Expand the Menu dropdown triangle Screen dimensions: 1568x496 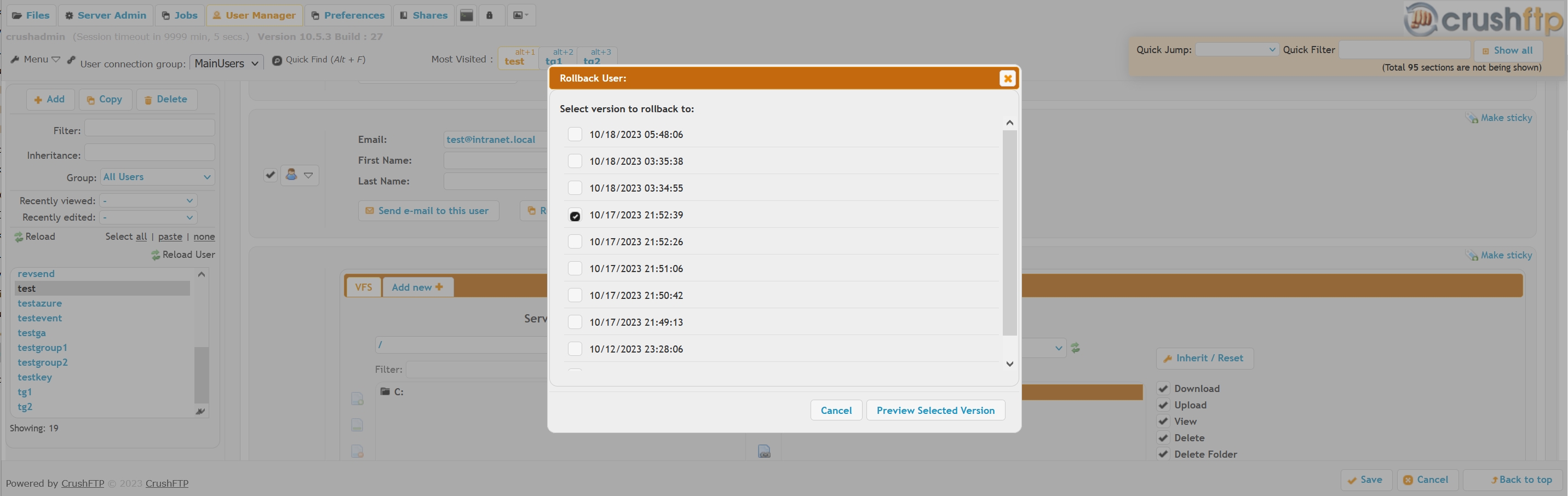(x=55, y=60)
